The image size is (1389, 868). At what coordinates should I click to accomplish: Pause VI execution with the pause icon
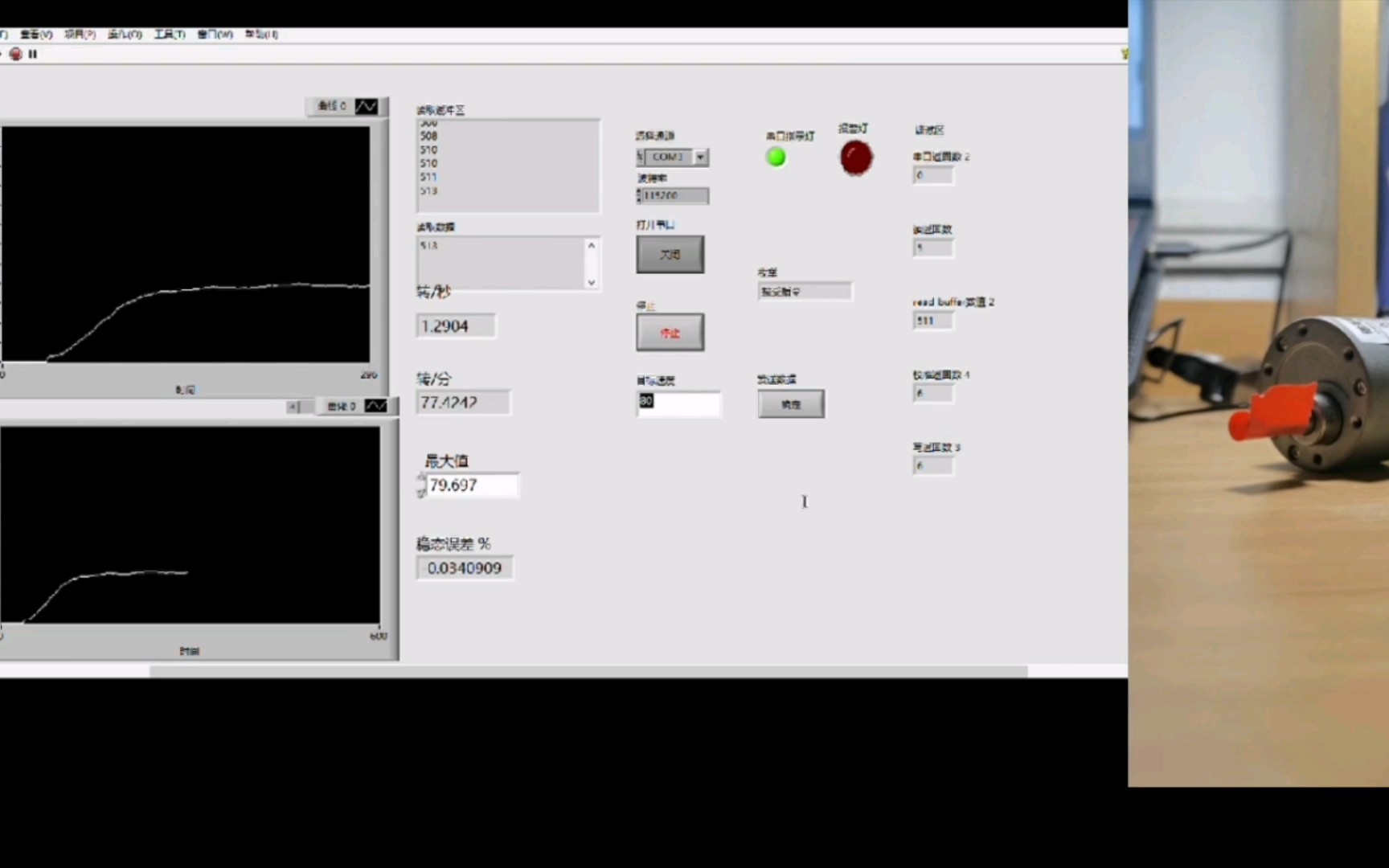tap(31, 54)
